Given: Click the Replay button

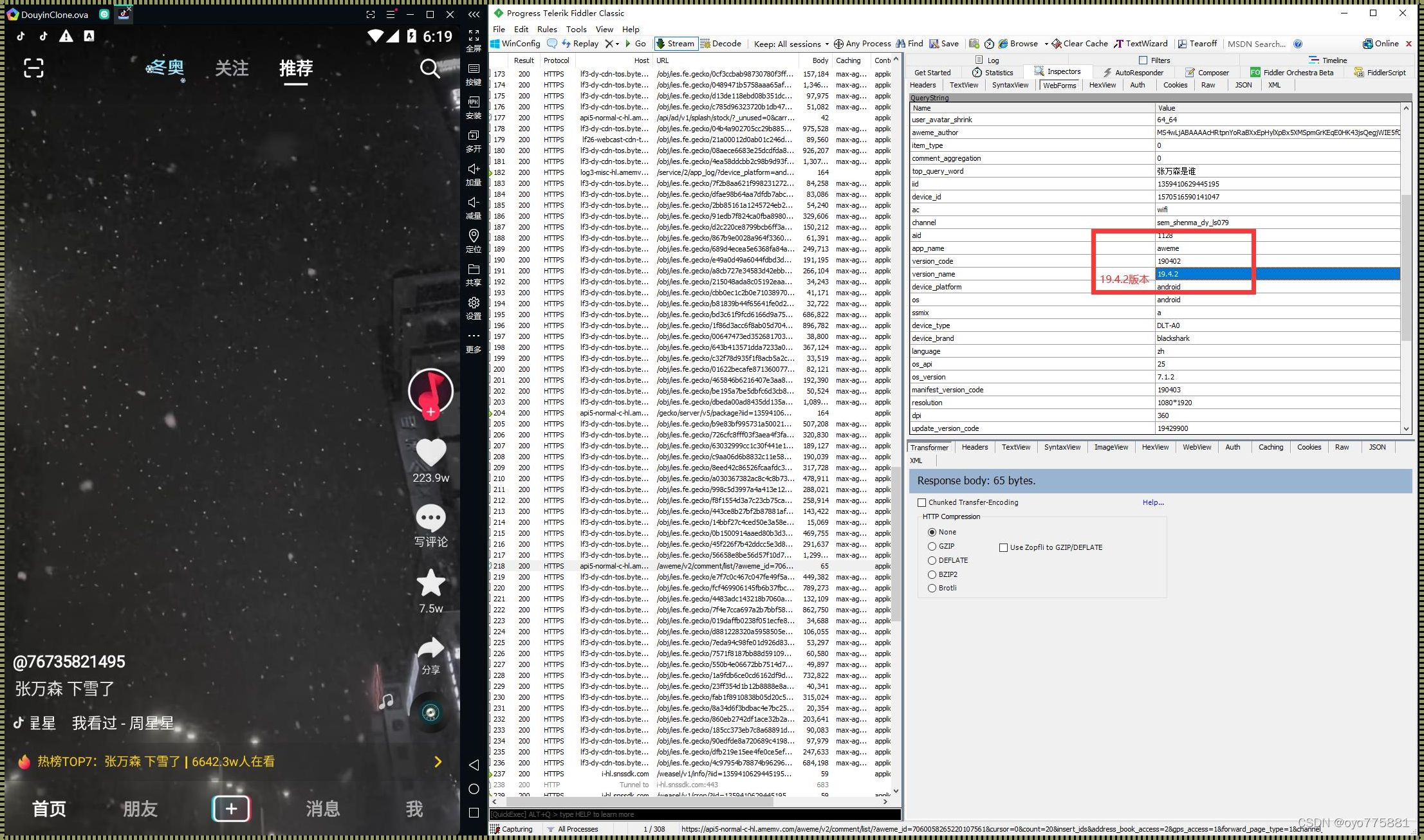Looking at the screenshot, I should pyautogui.click(x=580, y=43).
